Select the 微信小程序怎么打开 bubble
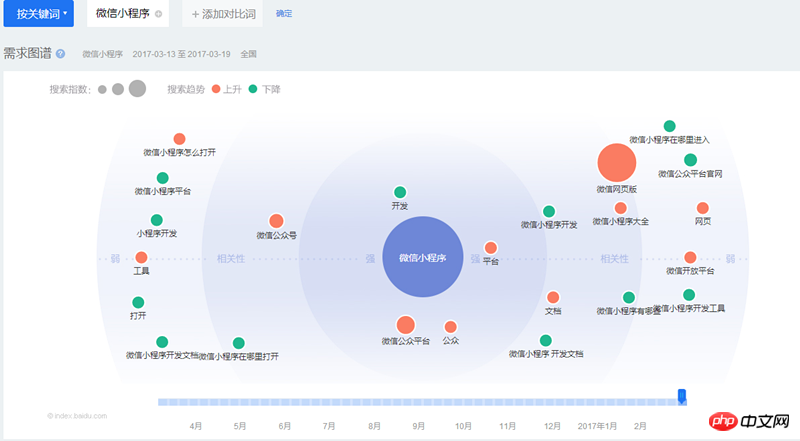This screenshot has height=441, width=800. pyautogui.click(x=179, y=139)
